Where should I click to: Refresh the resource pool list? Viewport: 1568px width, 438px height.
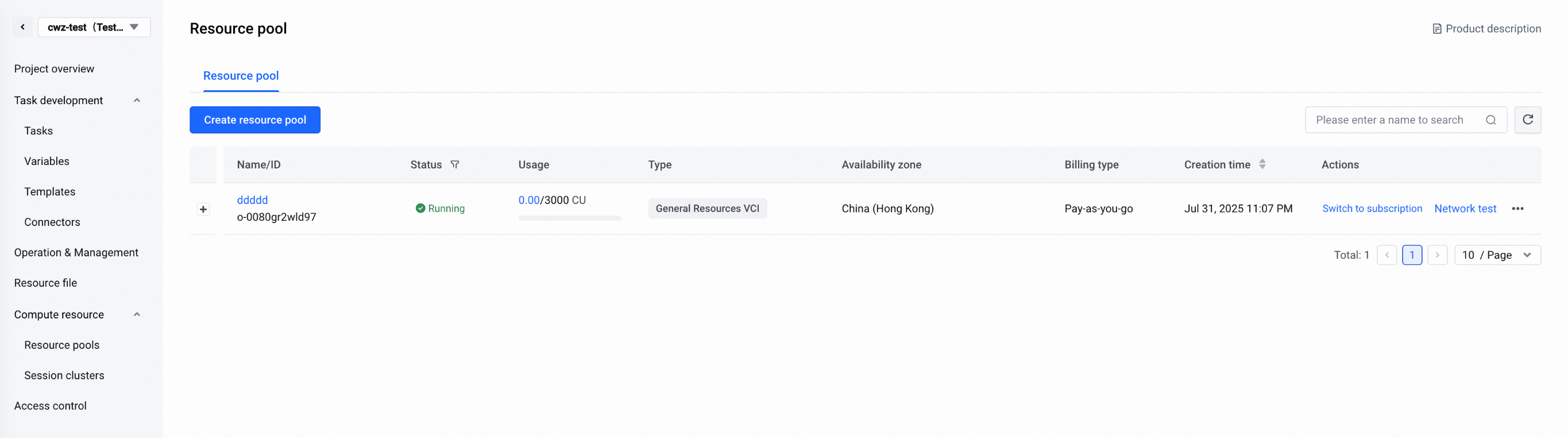tap(1528, 120)
